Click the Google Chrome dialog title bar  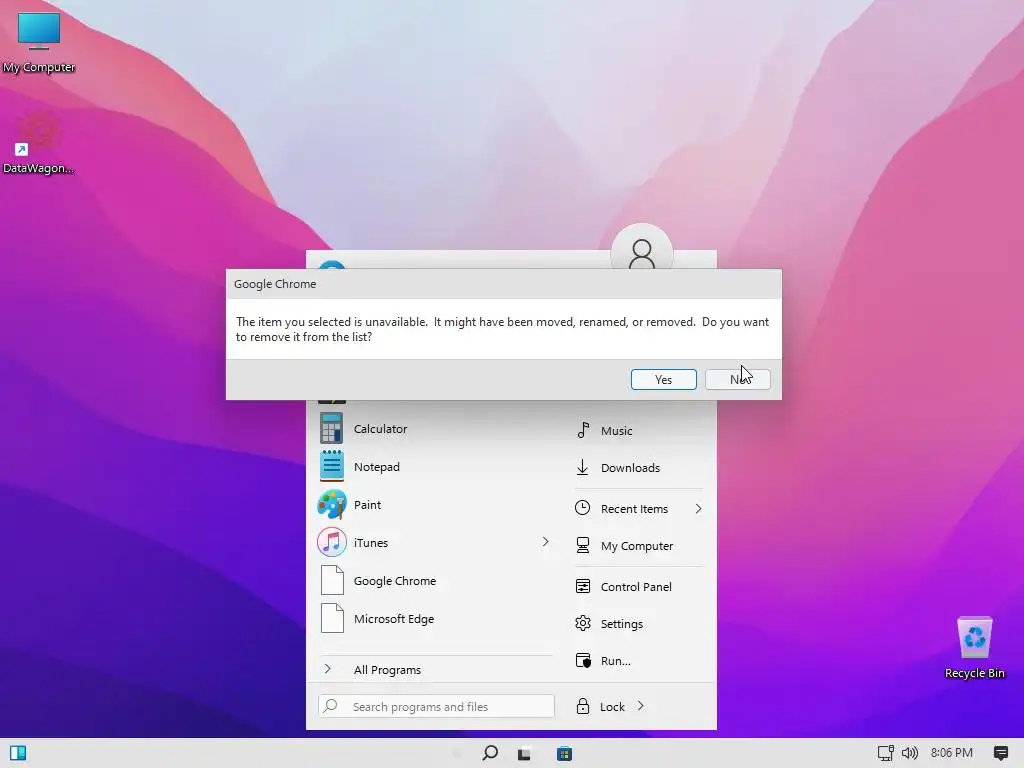click(x=504, y=284)
